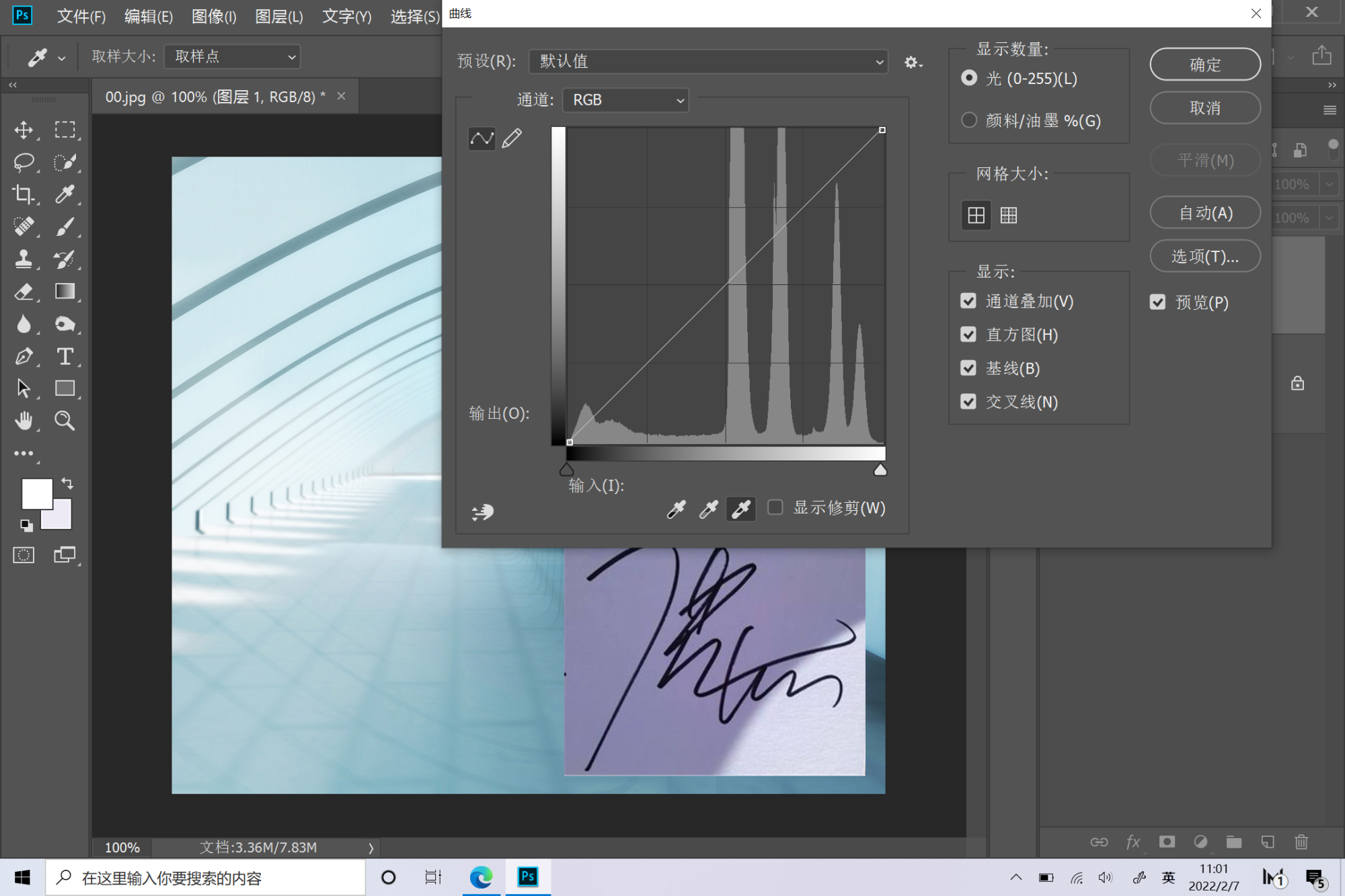Select the Brush tool

(65, 227)
